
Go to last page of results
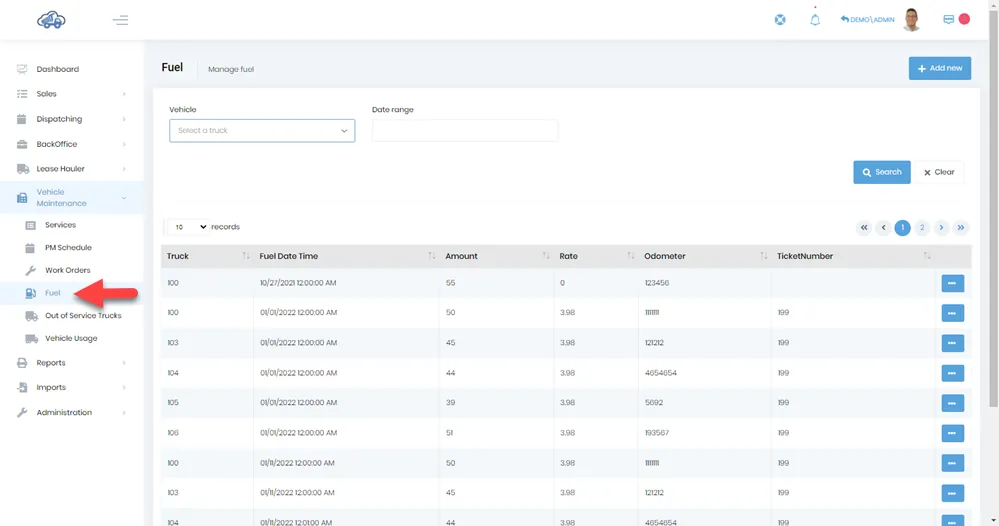961,227
